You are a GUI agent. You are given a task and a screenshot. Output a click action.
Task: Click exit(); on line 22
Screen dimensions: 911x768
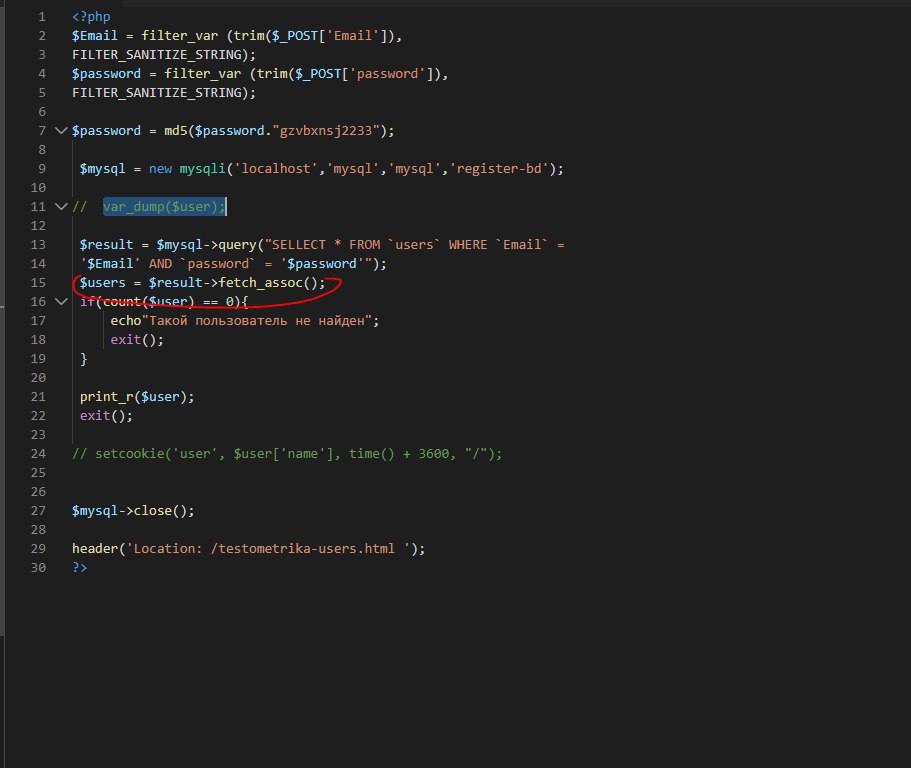(106, 416)
